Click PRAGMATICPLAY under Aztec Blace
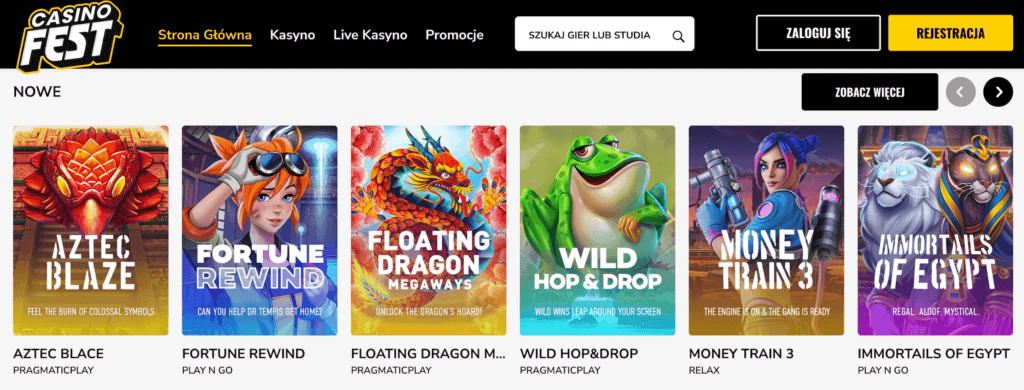Viewport: 1024px width, 390px height. click(54, 370)
